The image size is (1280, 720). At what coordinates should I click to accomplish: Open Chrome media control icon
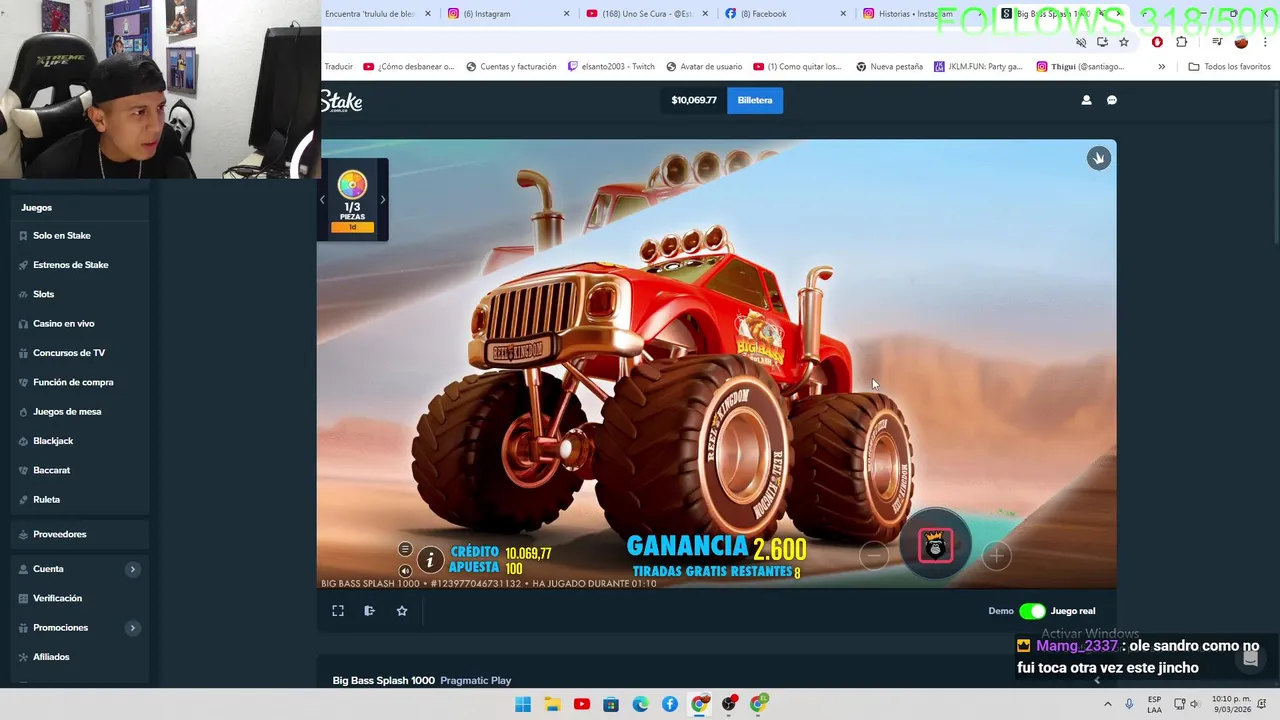coord(1217,42)
